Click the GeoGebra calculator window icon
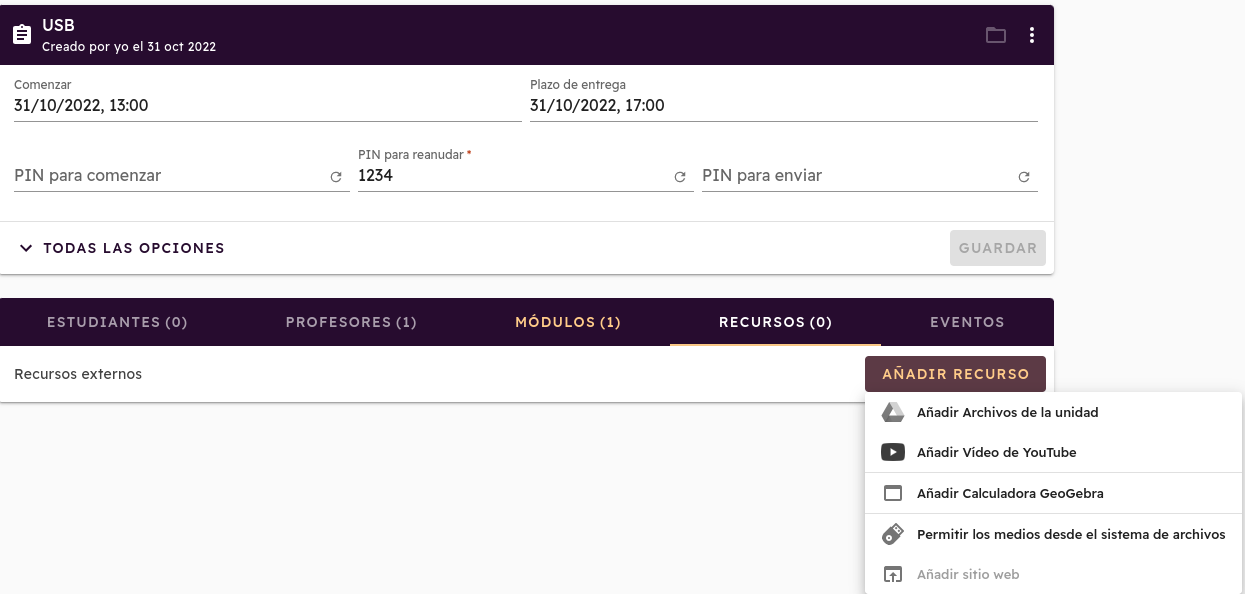 892,493
